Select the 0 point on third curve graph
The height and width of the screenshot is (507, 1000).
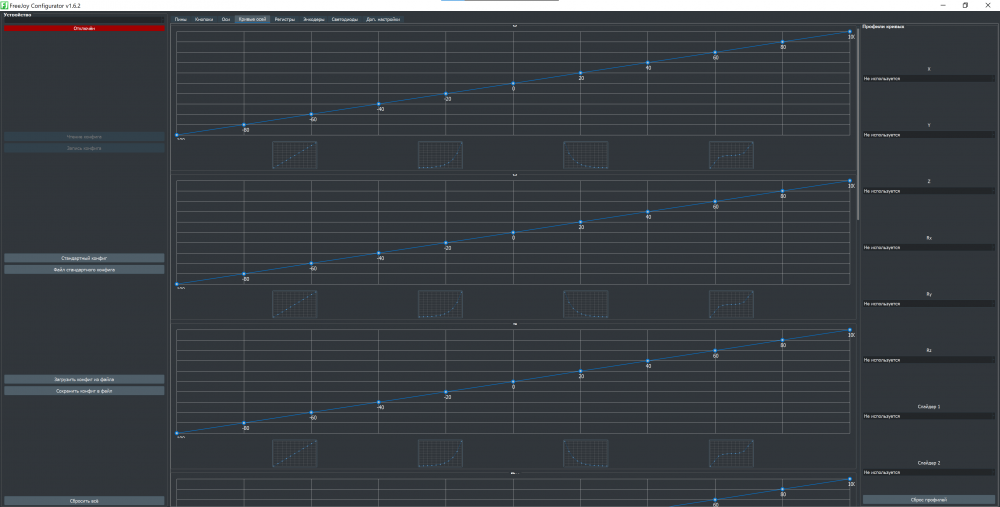[513, 381]
